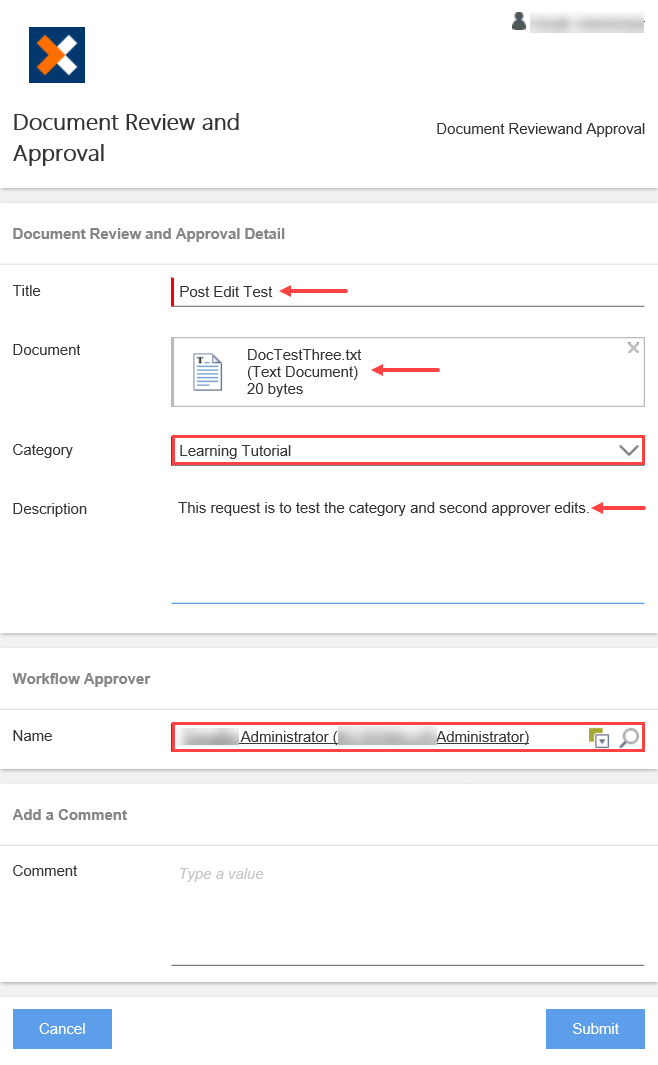658x1065 pixels.
Task: Click the user profile person icon in header
Action: coord(518,21)
